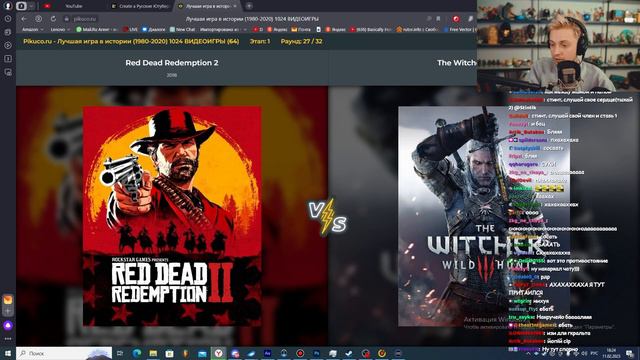Open Task View on the taskbar

tap(120, 353)
